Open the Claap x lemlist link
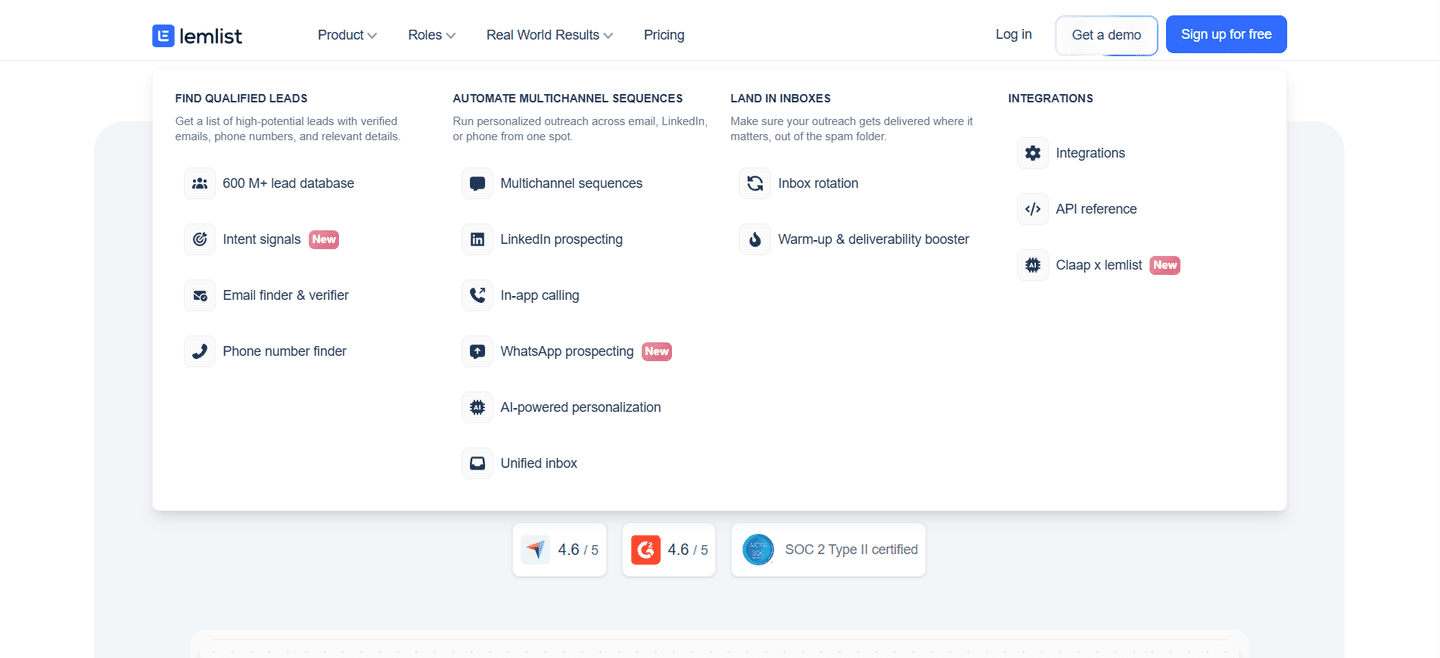This screenshot has height=658, width=1440. coord(1099,265)
